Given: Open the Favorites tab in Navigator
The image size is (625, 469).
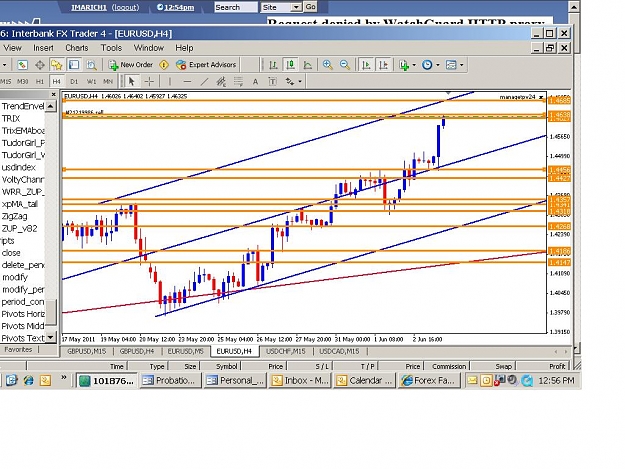Looking at the screenshot, I should (18, 349).
